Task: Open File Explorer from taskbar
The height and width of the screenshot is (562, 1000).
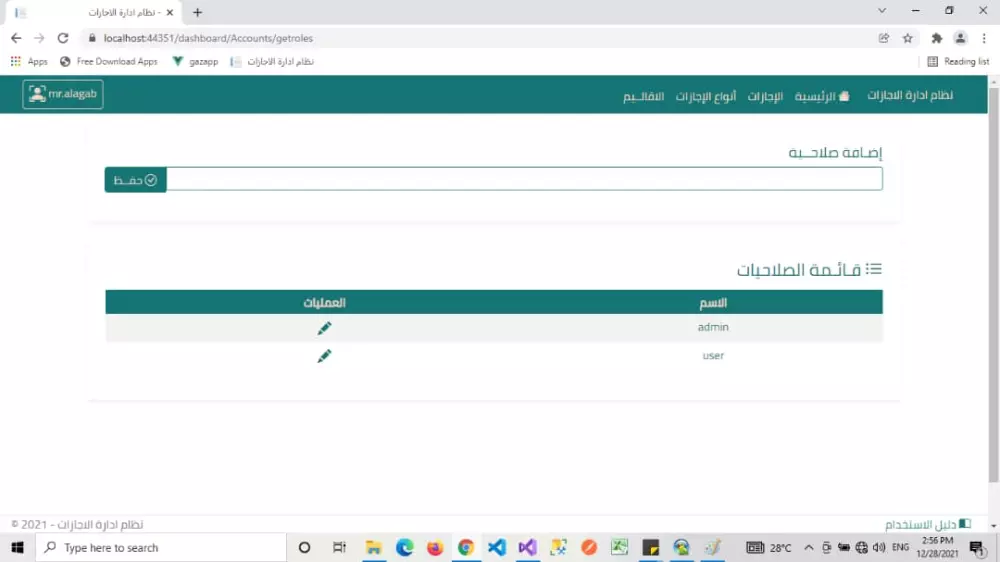Action: coord(374,547)
